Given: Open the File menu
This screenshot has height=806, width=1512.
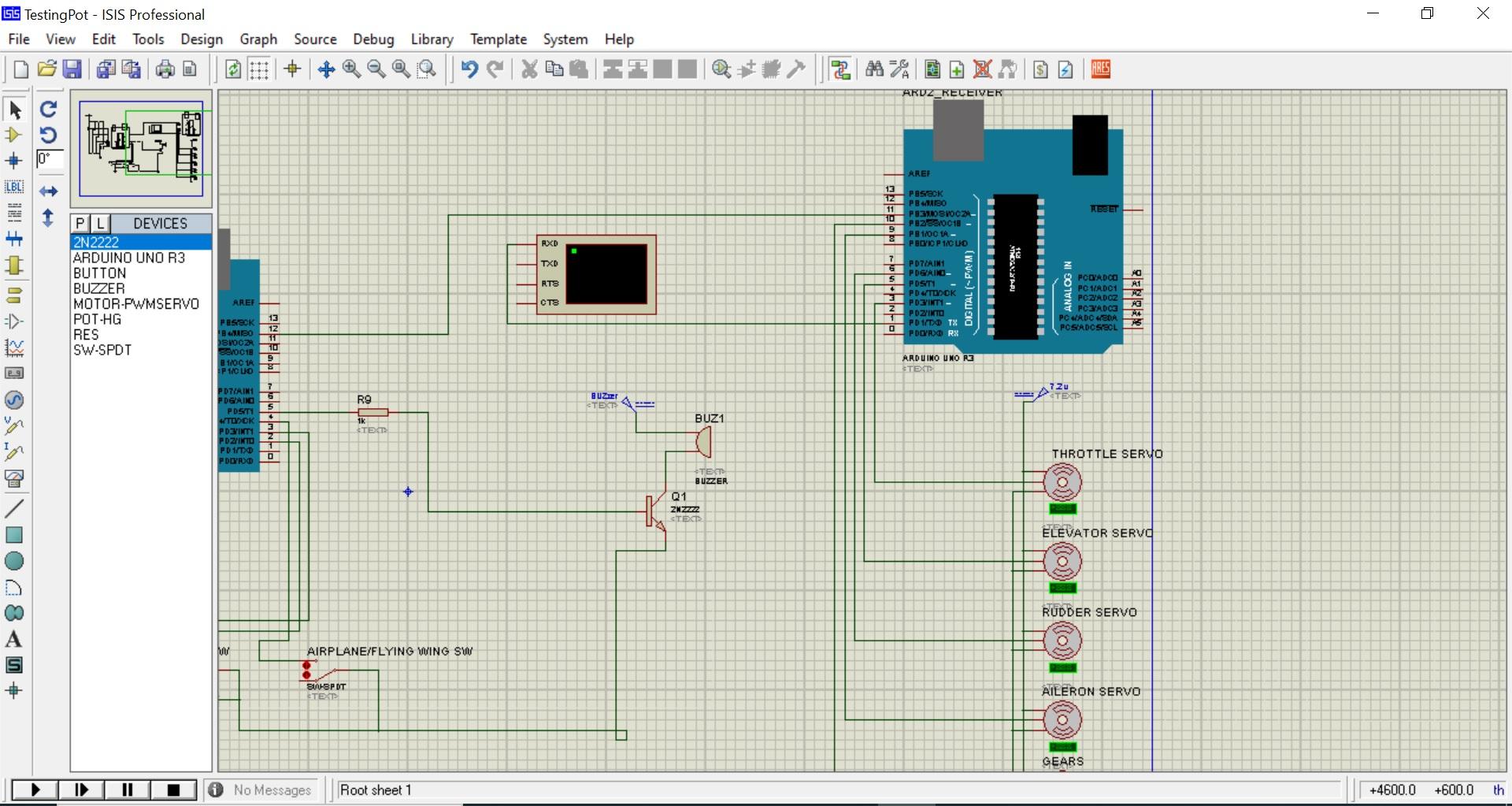Looking at the screenshot, I should coord(19,39).
